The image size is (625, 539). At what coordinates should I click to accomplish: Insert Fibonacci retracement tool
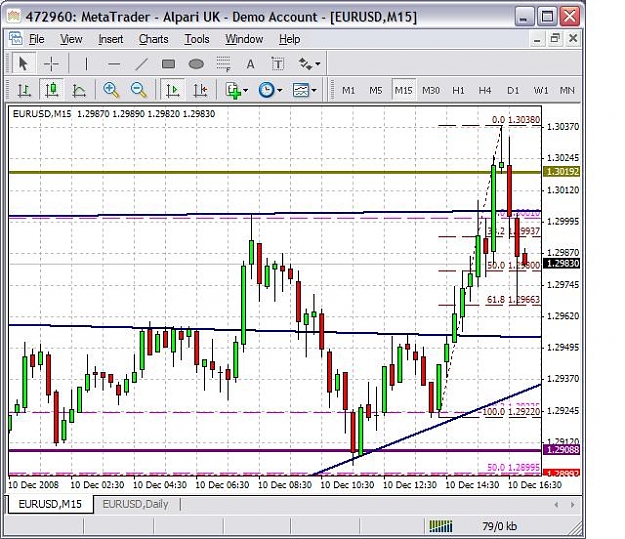pos(223,64)
